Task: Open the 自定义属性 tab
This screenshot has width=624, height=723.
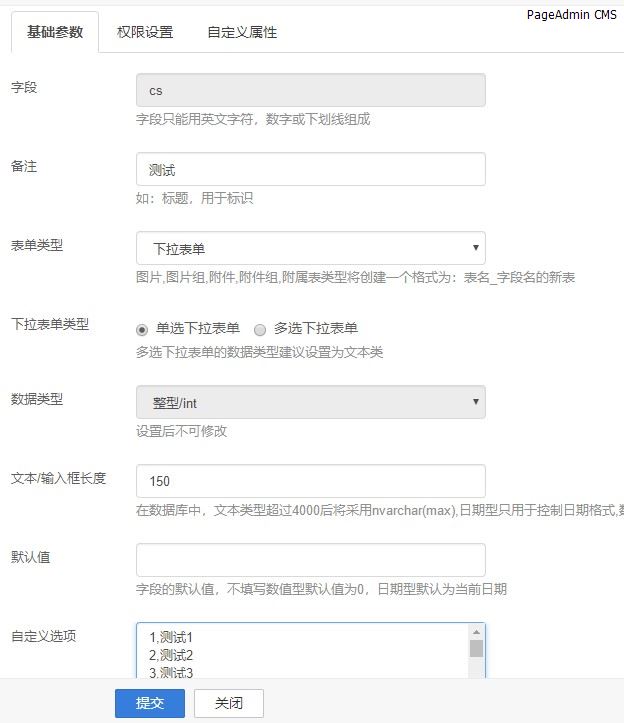Action: click(x=242, y=32)
